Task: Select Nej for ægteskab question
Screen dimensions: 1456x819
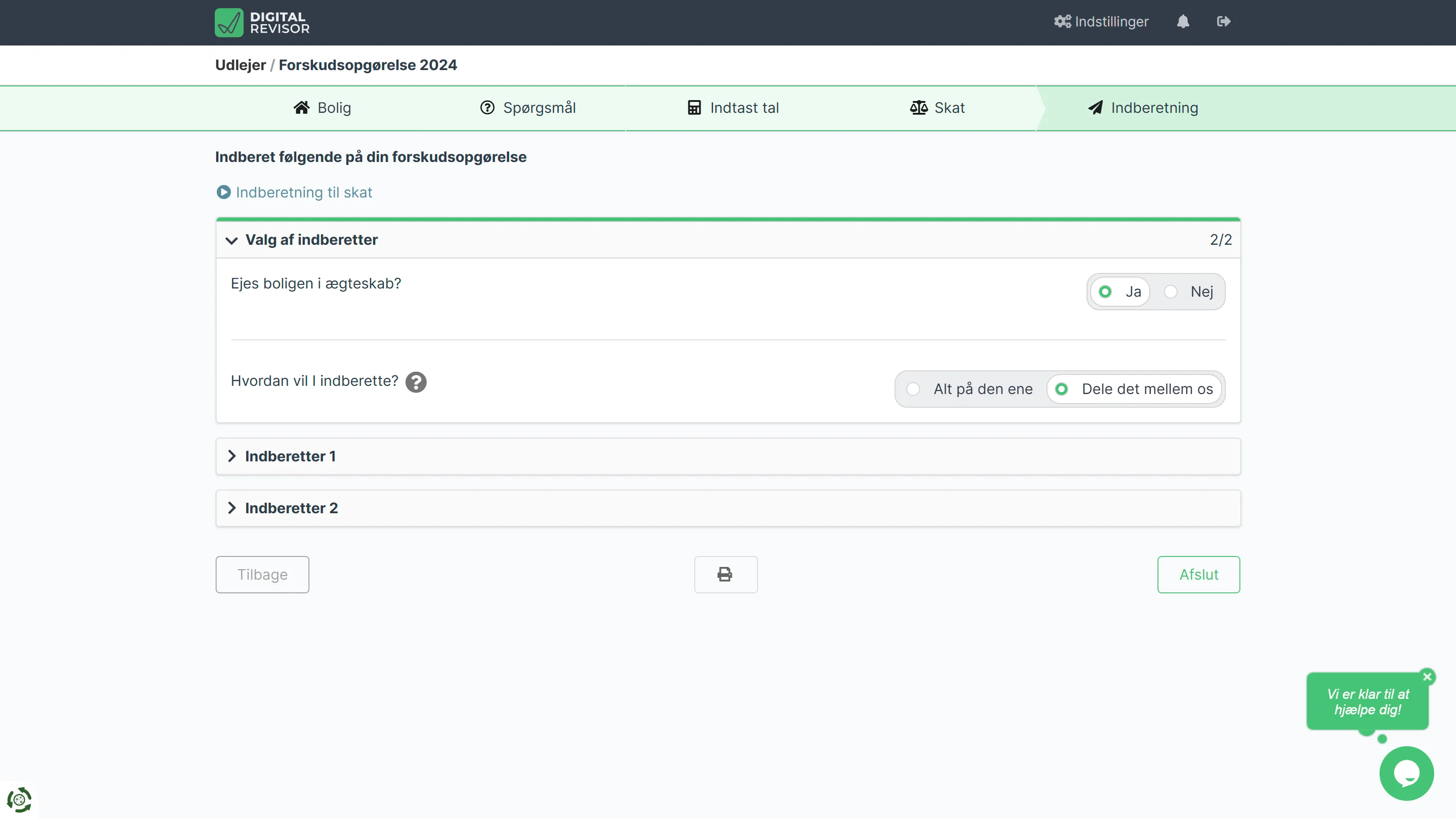Action: (x=1188, y=292)
